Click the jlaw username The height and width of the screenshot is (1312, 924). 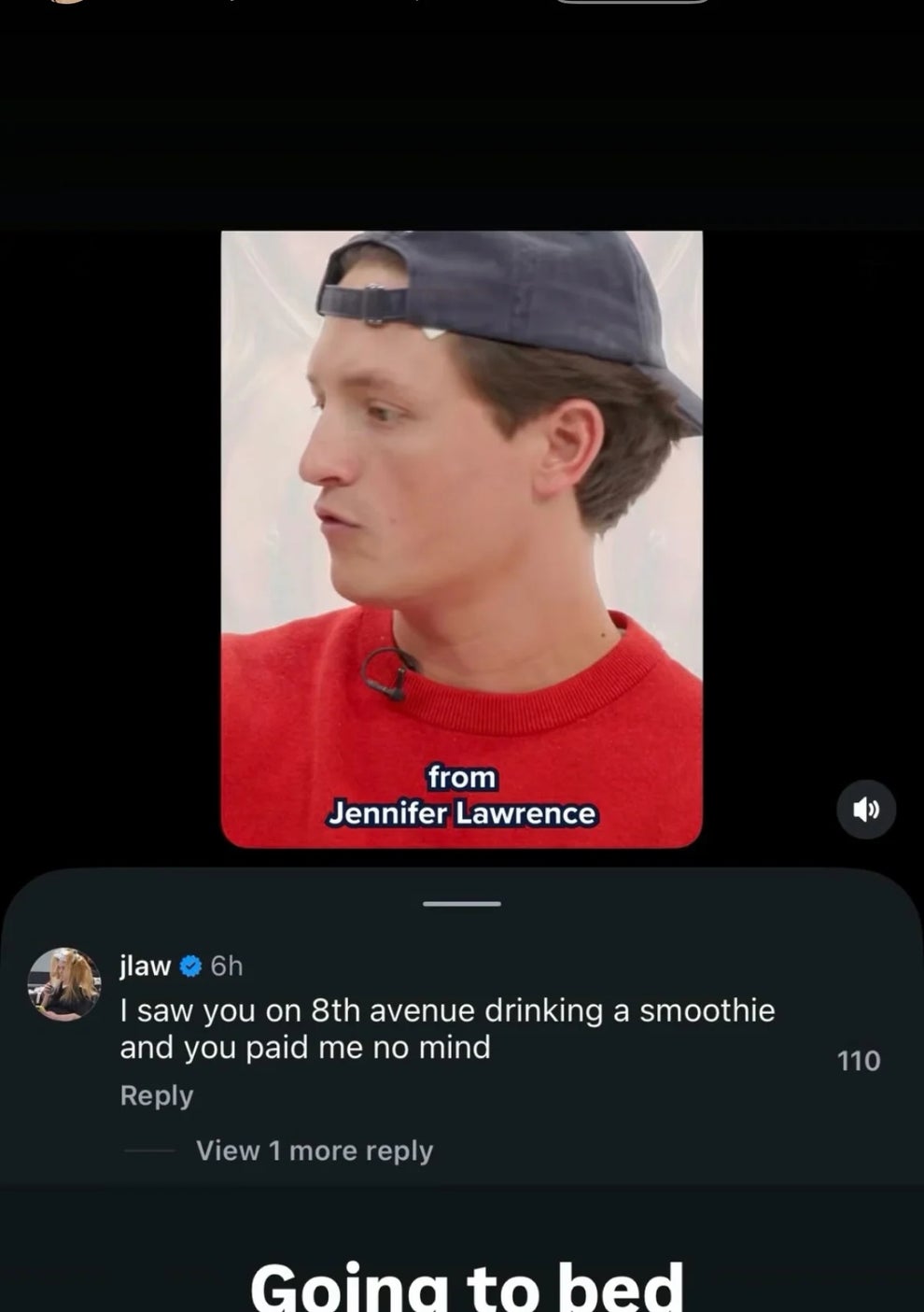pyautogui.click(x=145, y=966)
